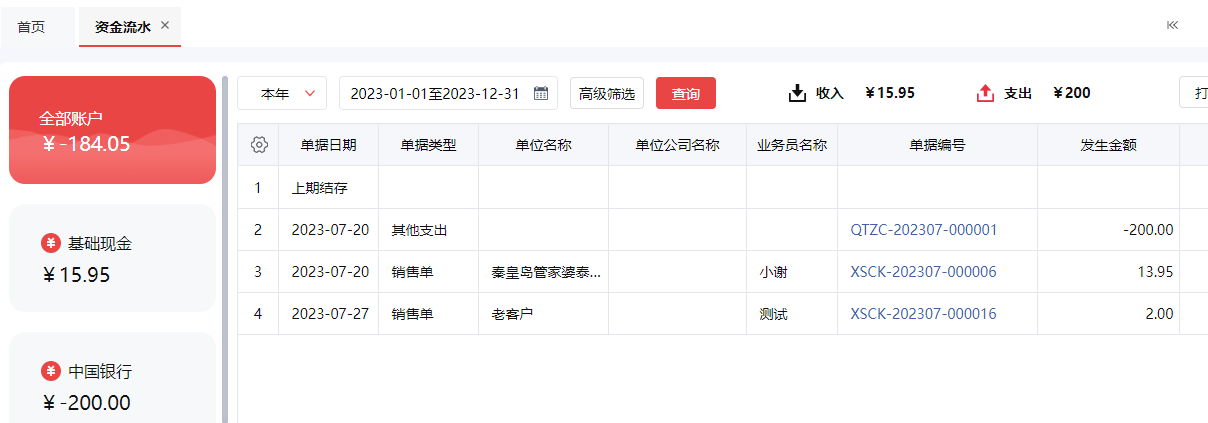Switch to the 首页 tab
The height and width of the screenshot is (423, 1208).
click(x=31, y=27)
